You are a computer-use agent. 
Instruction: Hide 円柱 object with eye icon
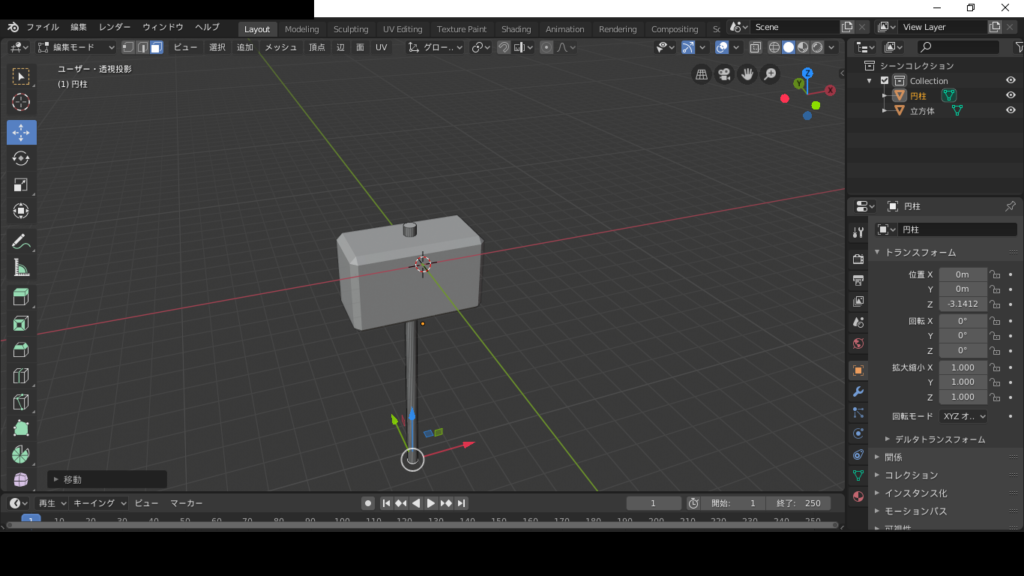pyautogui.click(x=1010, y=96)
